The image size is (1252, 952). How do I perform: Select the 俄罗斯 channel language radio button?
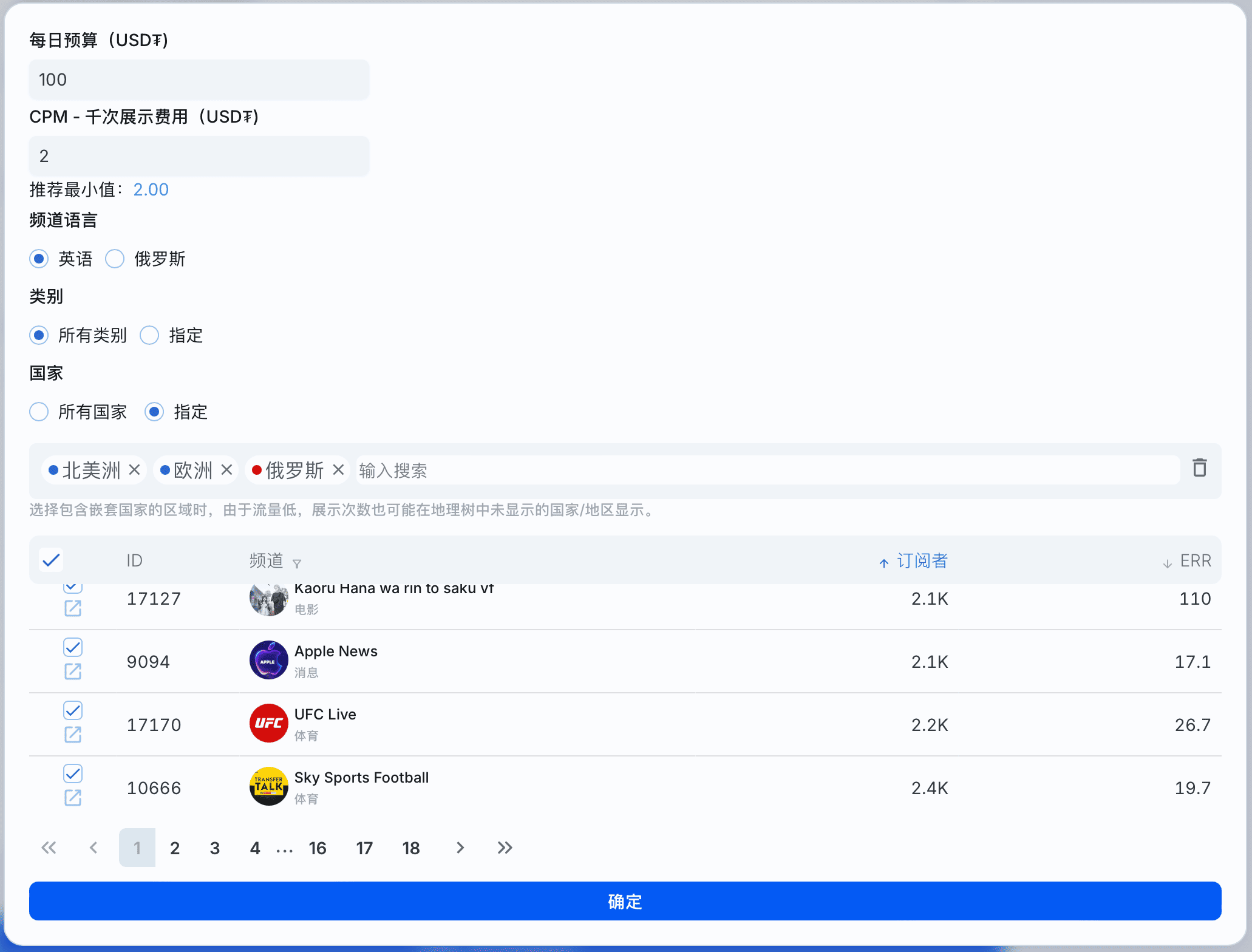click(x=115, y=259)
